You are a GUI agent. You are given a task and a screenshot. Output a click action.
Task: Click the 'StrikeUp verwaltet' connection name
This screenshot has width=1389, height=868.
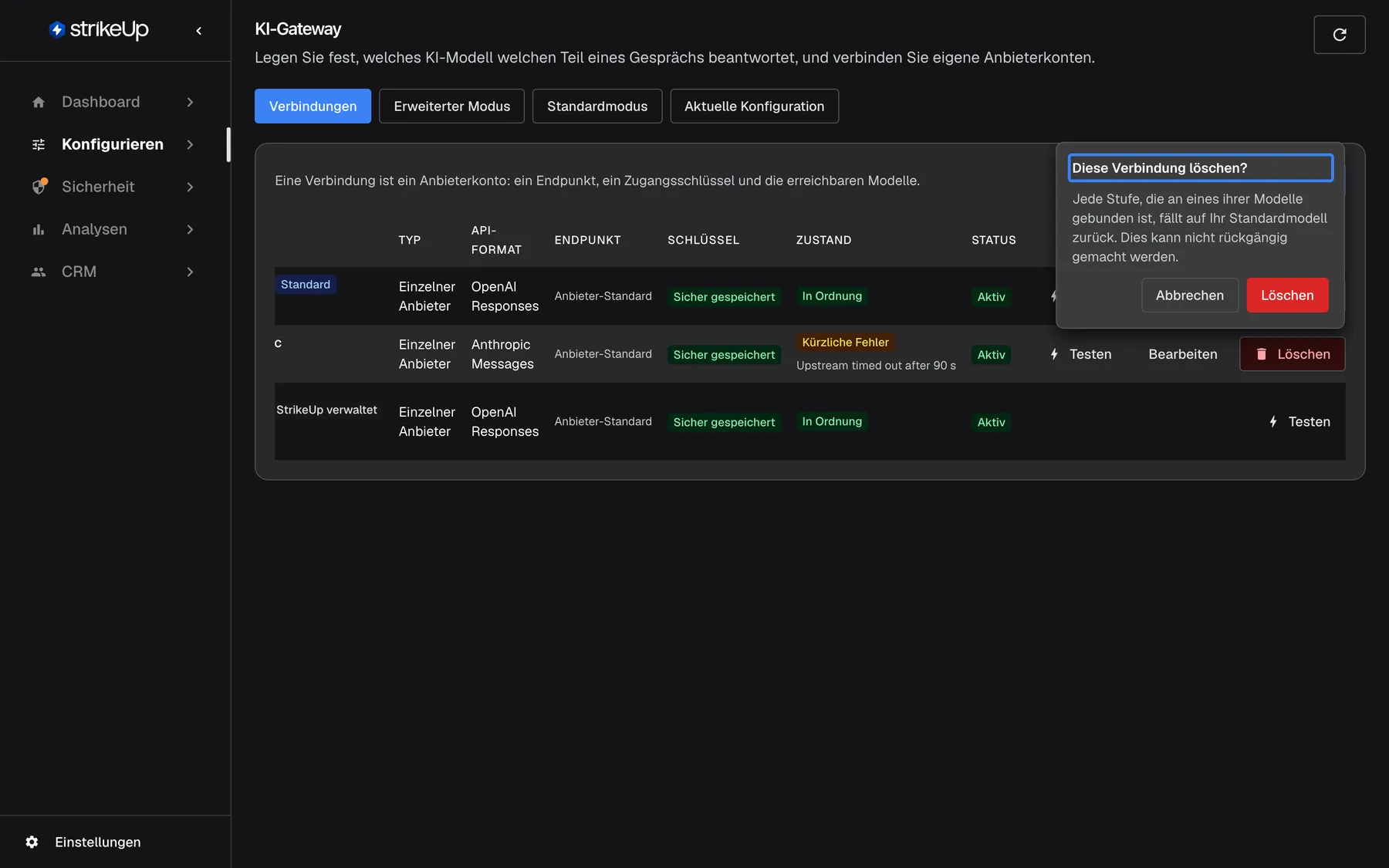coord(326,410)
